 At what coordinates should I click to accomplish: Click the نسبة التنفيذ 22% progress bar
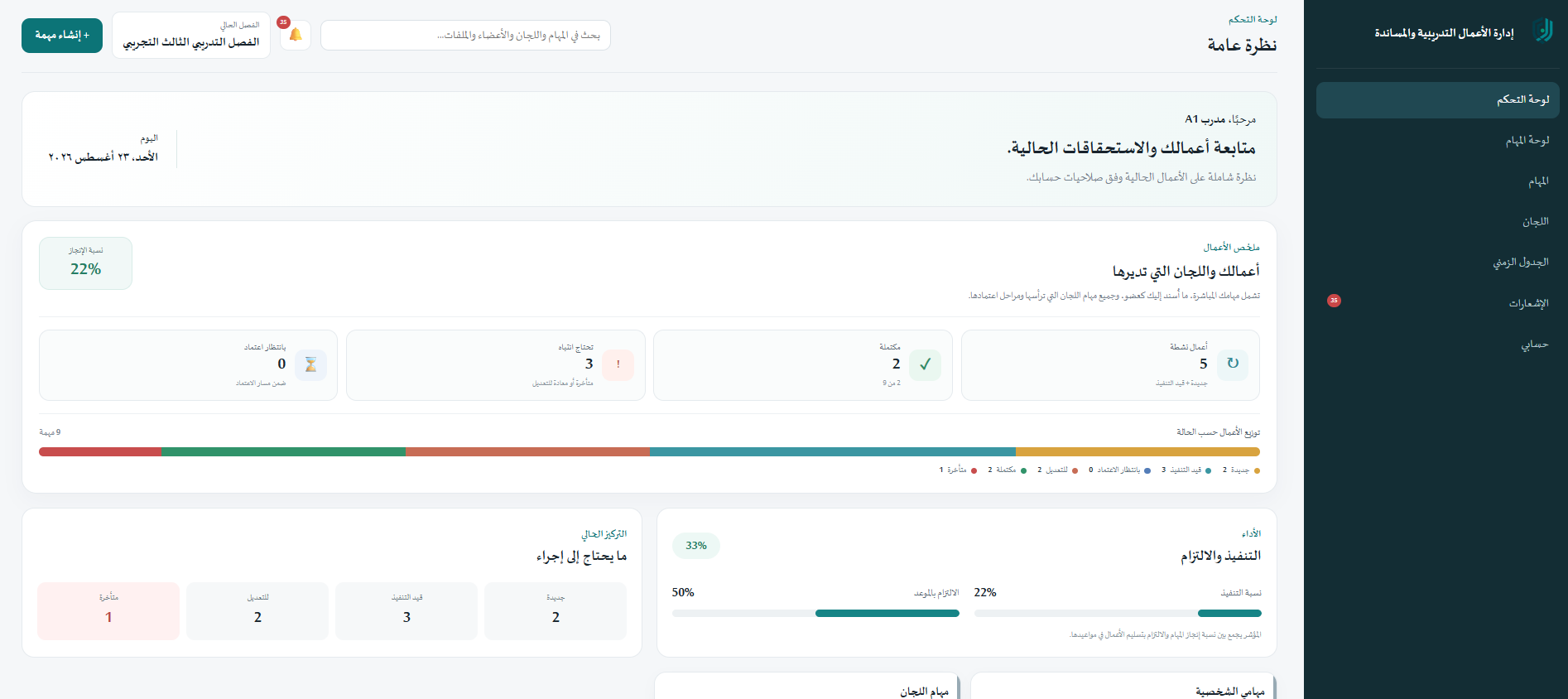click(x=1118, y=614)
